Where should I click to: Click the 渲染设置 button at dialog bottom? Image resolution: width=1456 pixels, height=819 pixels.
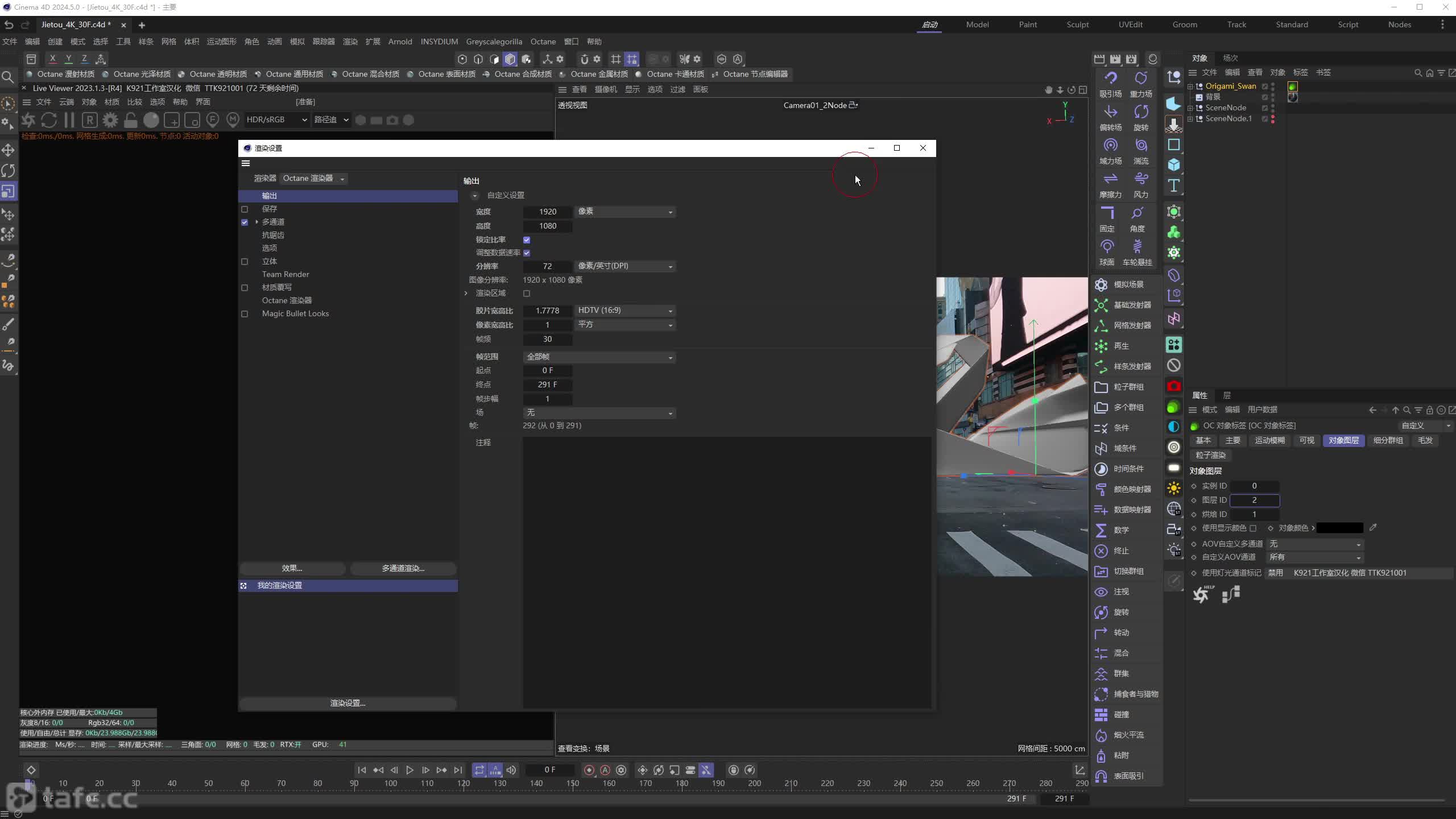tap(348, 702)
